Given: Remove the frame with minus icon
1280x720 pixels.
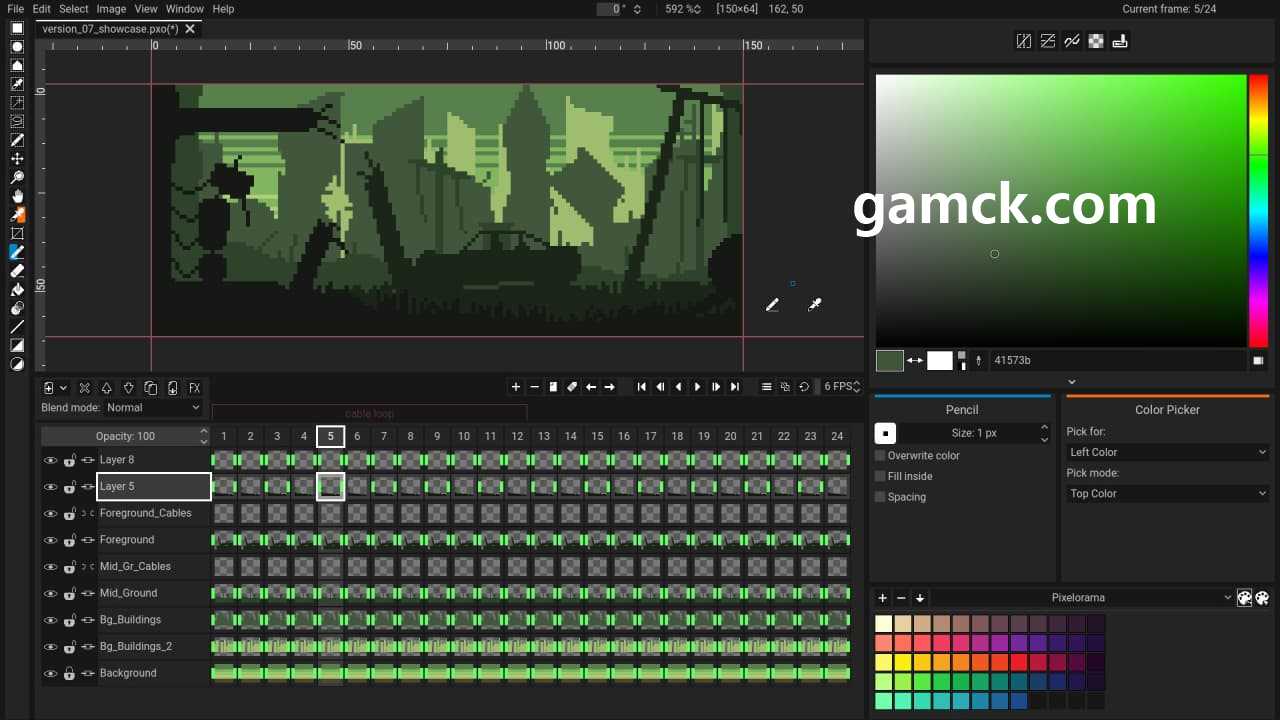Looking at the screenshot, I should [535, 387].
